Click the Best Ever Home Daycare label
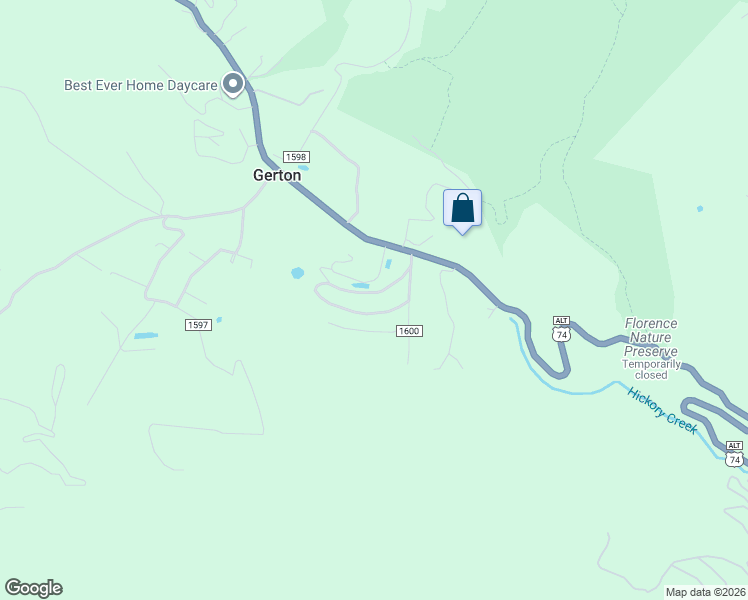 click(141, 85)
